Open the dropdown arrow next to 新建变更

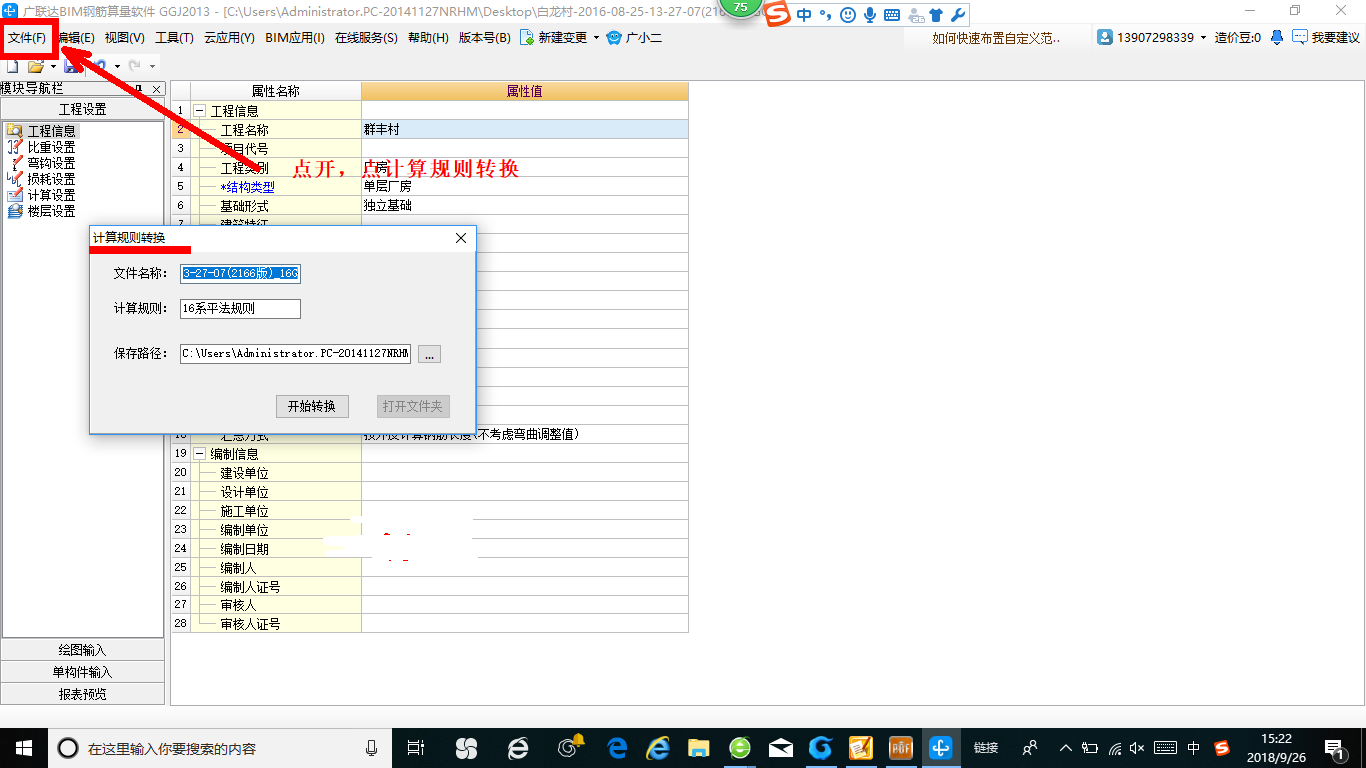click(x=596, y=38)
